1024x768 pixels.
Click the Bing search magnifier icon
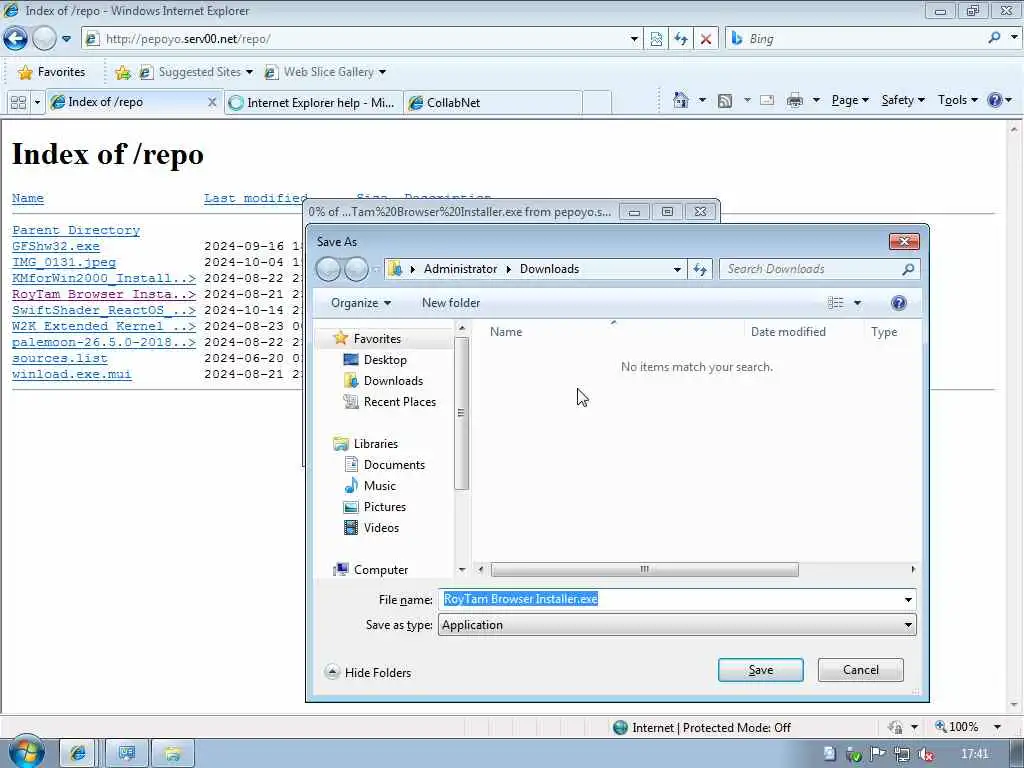tap(994, 38)
